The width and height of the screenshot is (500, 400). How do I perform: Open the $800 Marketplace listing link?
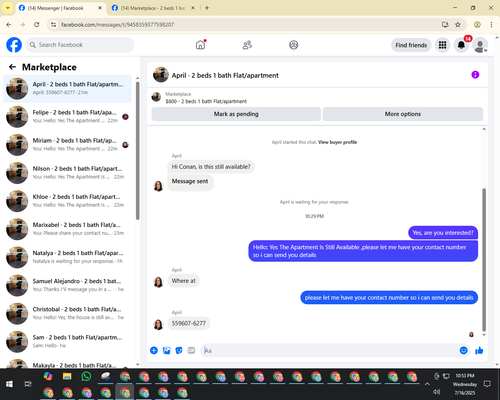[206, 101]
